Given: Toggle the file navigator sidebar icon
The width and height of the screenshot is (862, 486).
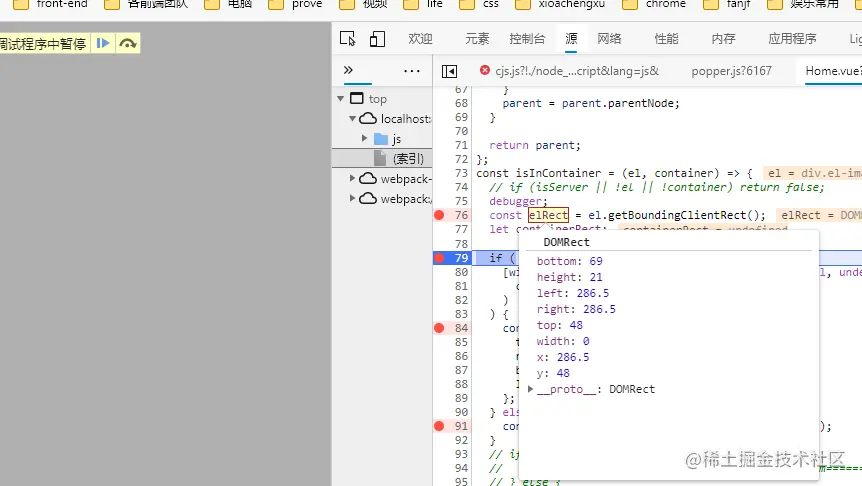Looking at the screenshot, I should pos(449,71).
